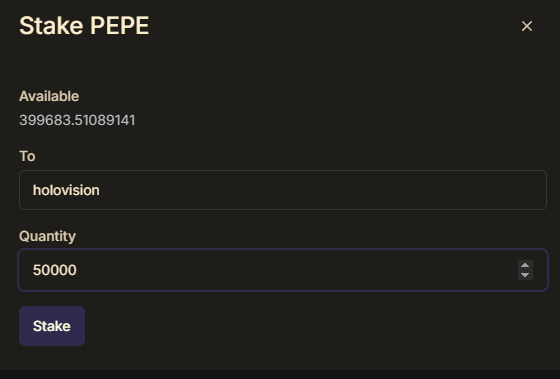Tap the spinner's downward triangle icon
Screen dimensions: 560x379
[525, 275]
